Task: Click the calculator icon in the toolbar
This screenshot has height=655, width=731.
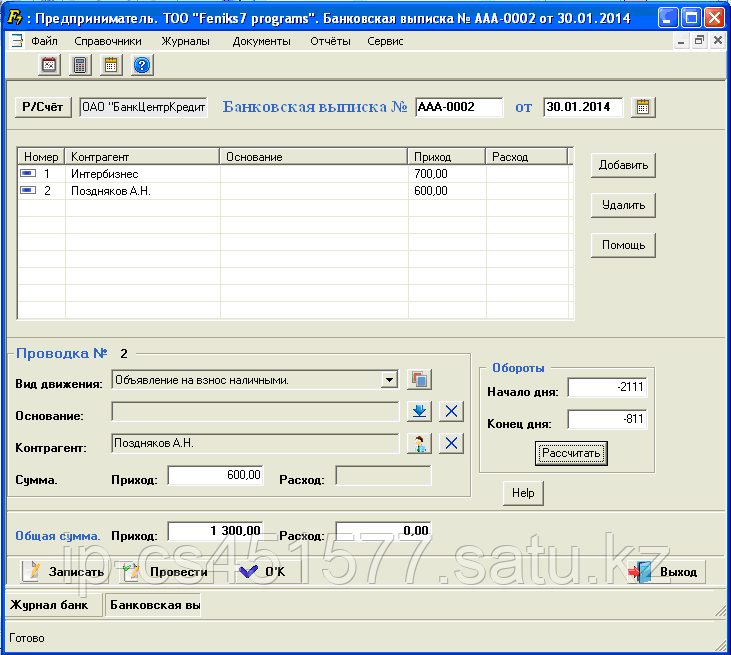Action: click(x=80, y=65)
